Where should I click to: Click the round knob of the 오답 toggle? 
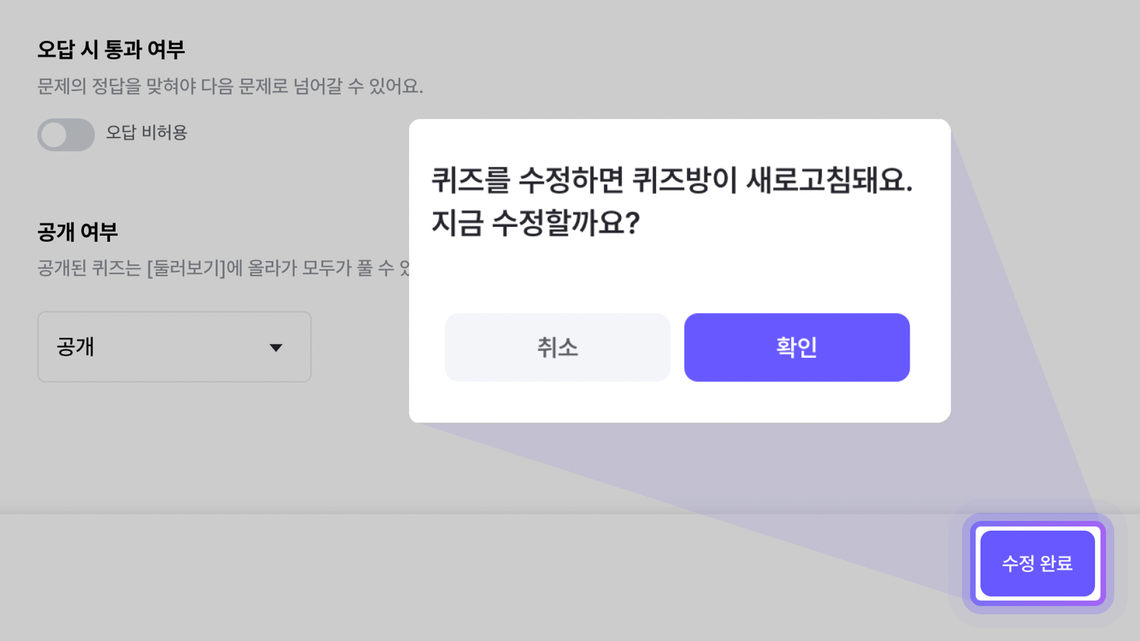[54, 134]
